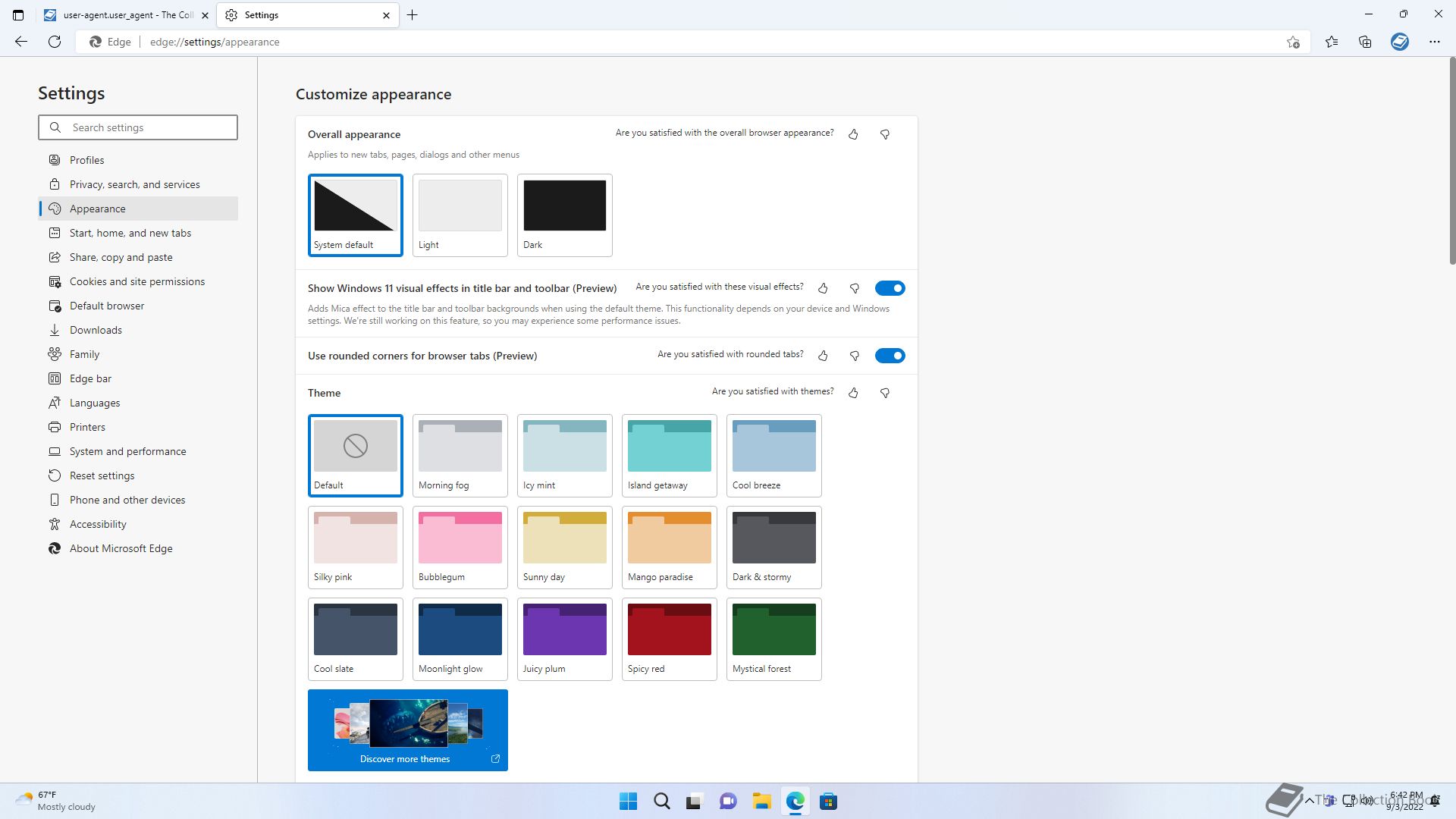Image resolution: width=1456 pixels, height=819 pixels.
Task: Thumbs down overall browser appearance
Action: pyautogui.click(x=885, y=134)
